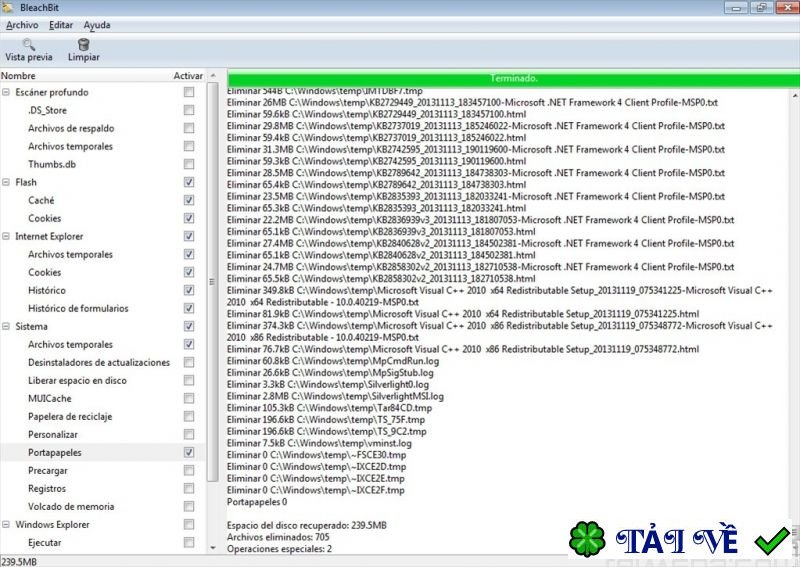Enable the Volcado de memoria checkbox
The height and width of the screenshot is (567, 800).
pyautogui.click(x=189, y=506)
